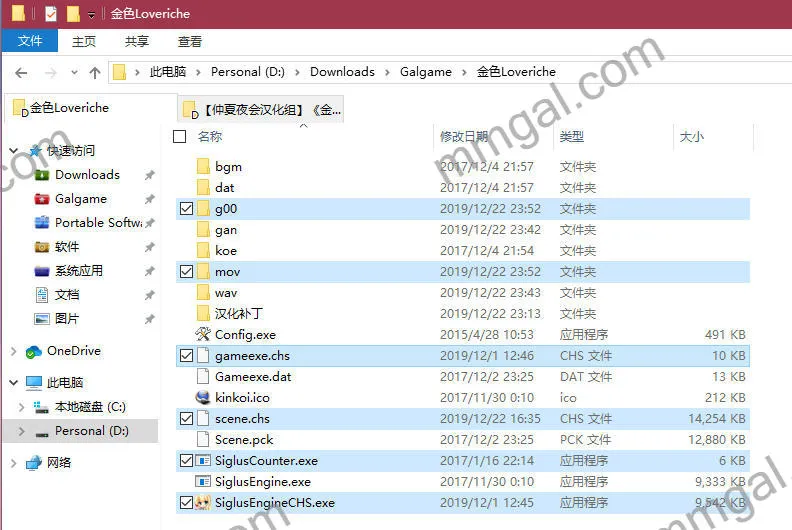Sort files by the 修改日期 column header
This screenshot has height=530, width=792.
coord(464,137)
